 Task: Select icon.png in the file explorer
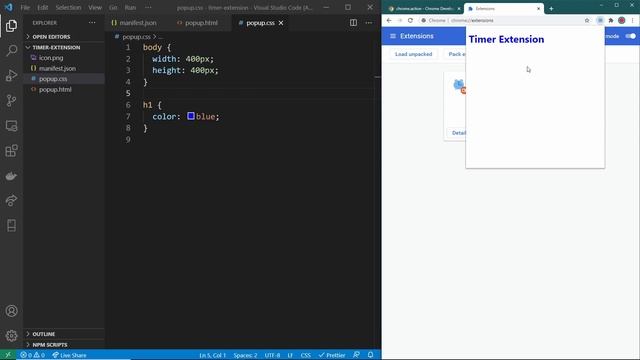pyautogui.click(x=51, y=58)
